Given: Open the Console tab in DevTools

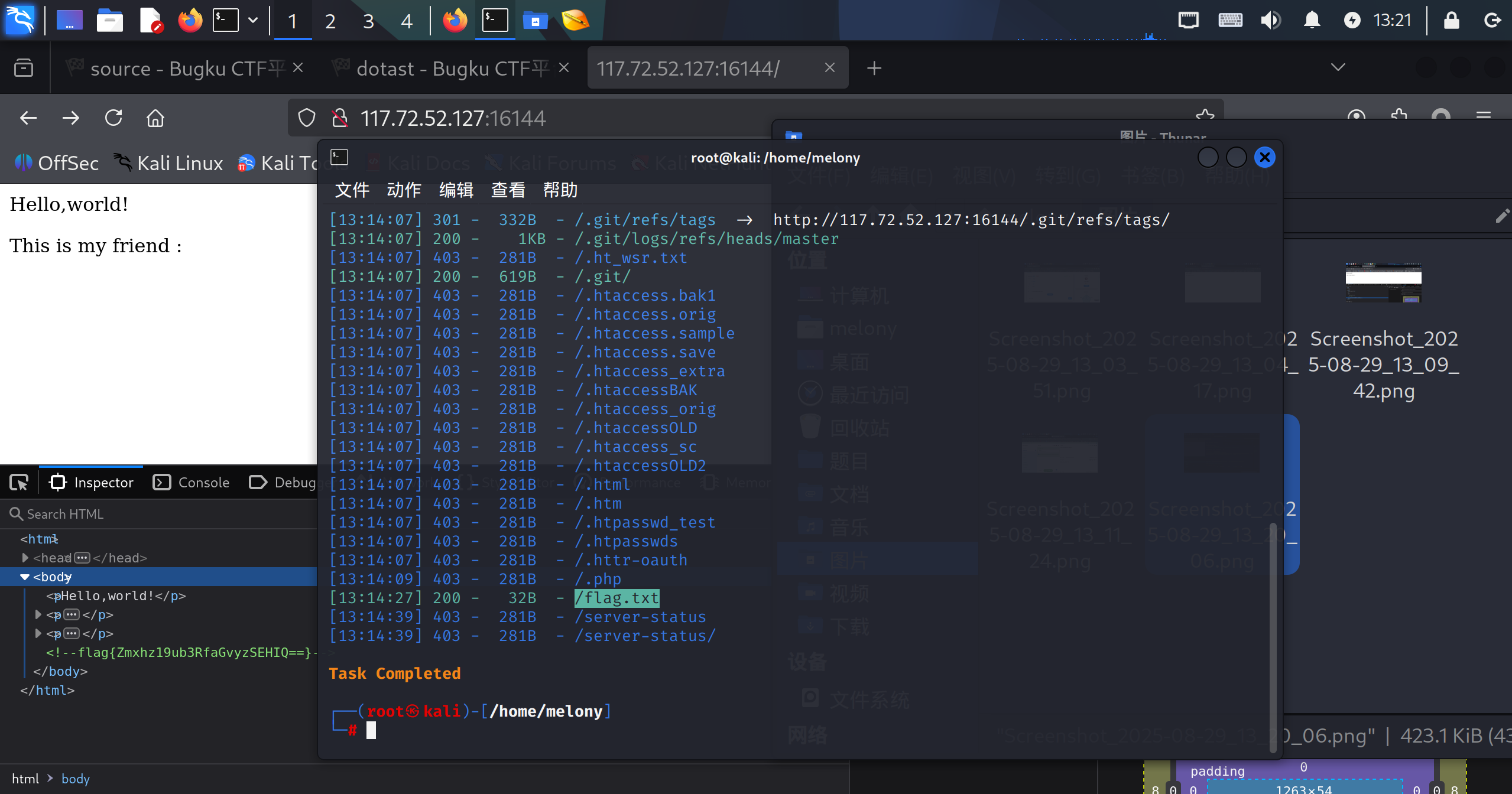Looking at the screenshot, I should (x=192, y=483).
